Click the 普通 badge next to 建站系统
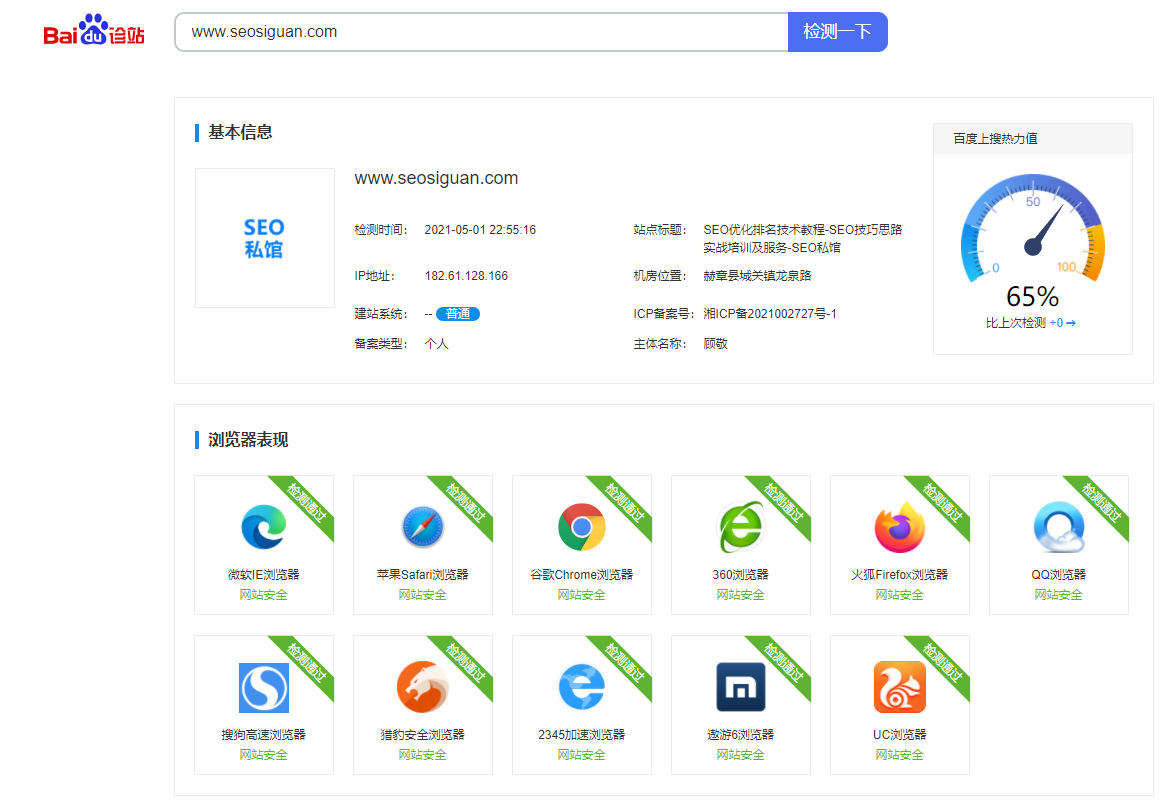Screen dimensions: 1160x811 [458, 314]
